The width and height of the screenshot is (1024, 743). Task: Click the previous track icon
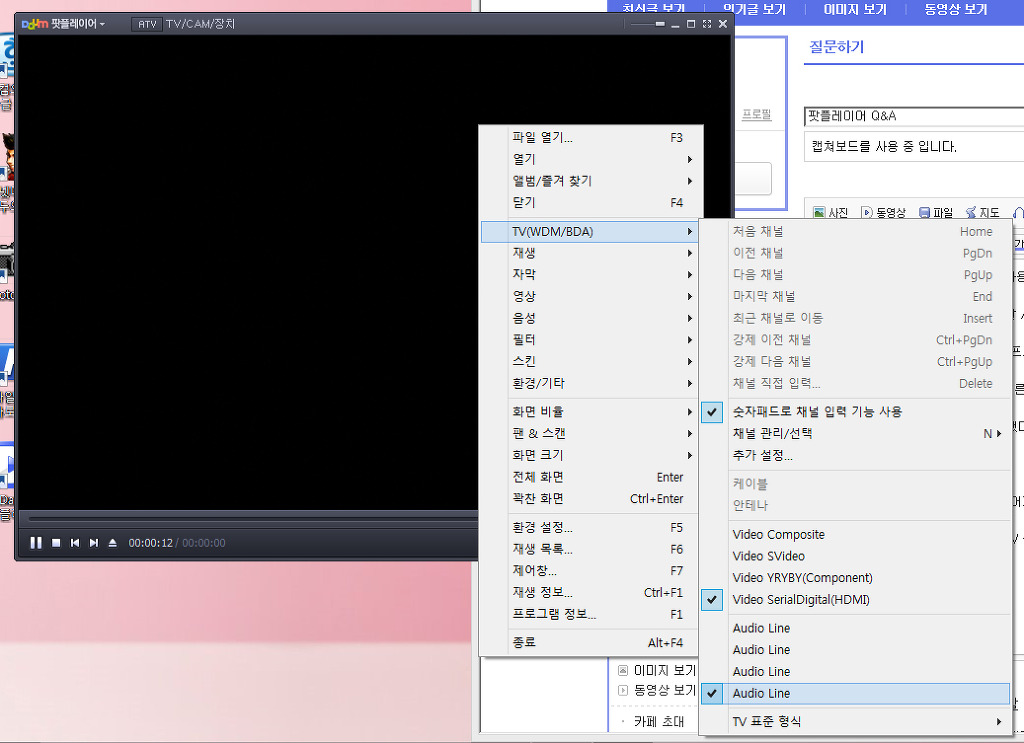(x=75, y=543)
